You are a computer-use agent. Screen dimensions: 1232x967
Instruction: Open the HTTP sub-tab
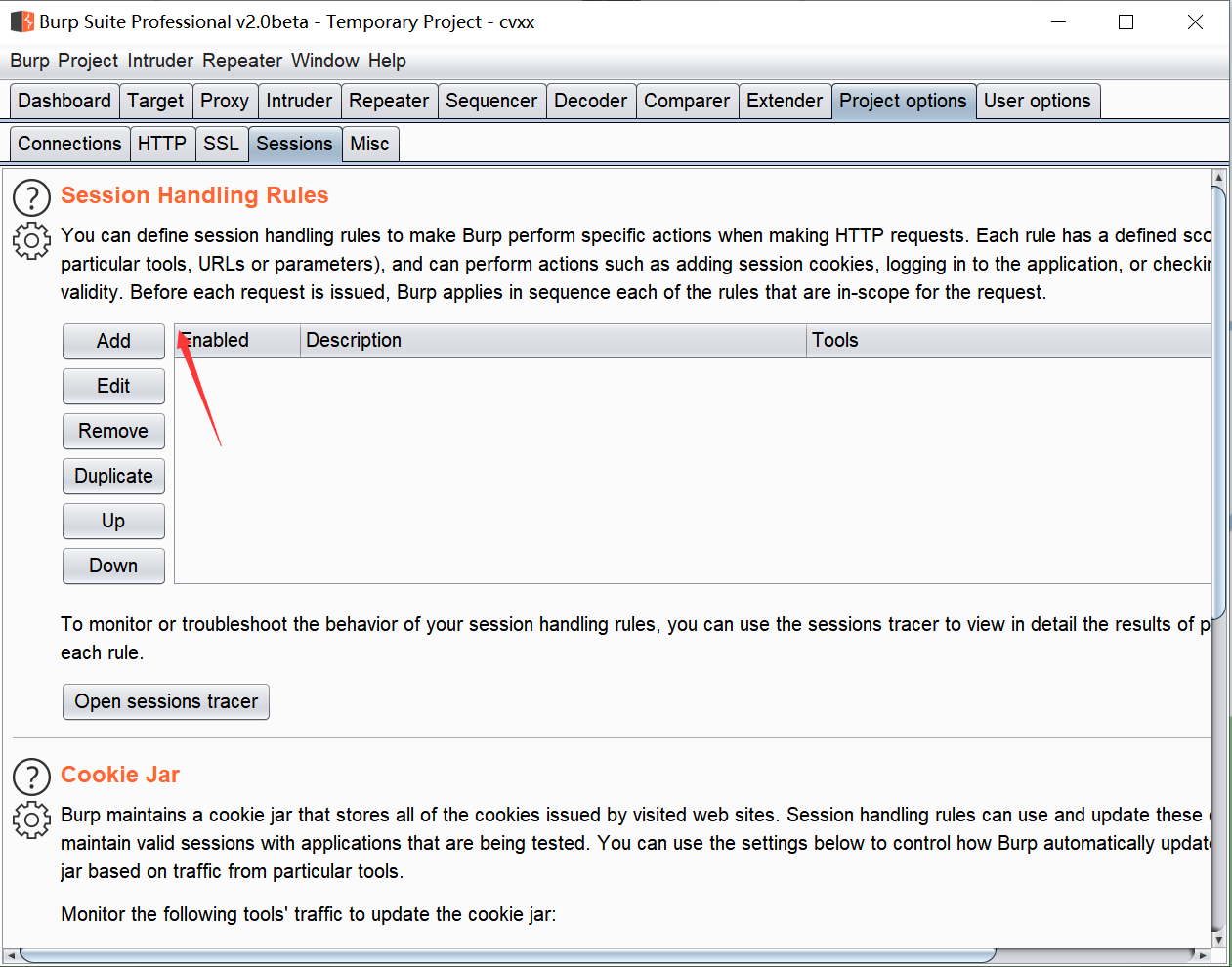tap(162, 144)
